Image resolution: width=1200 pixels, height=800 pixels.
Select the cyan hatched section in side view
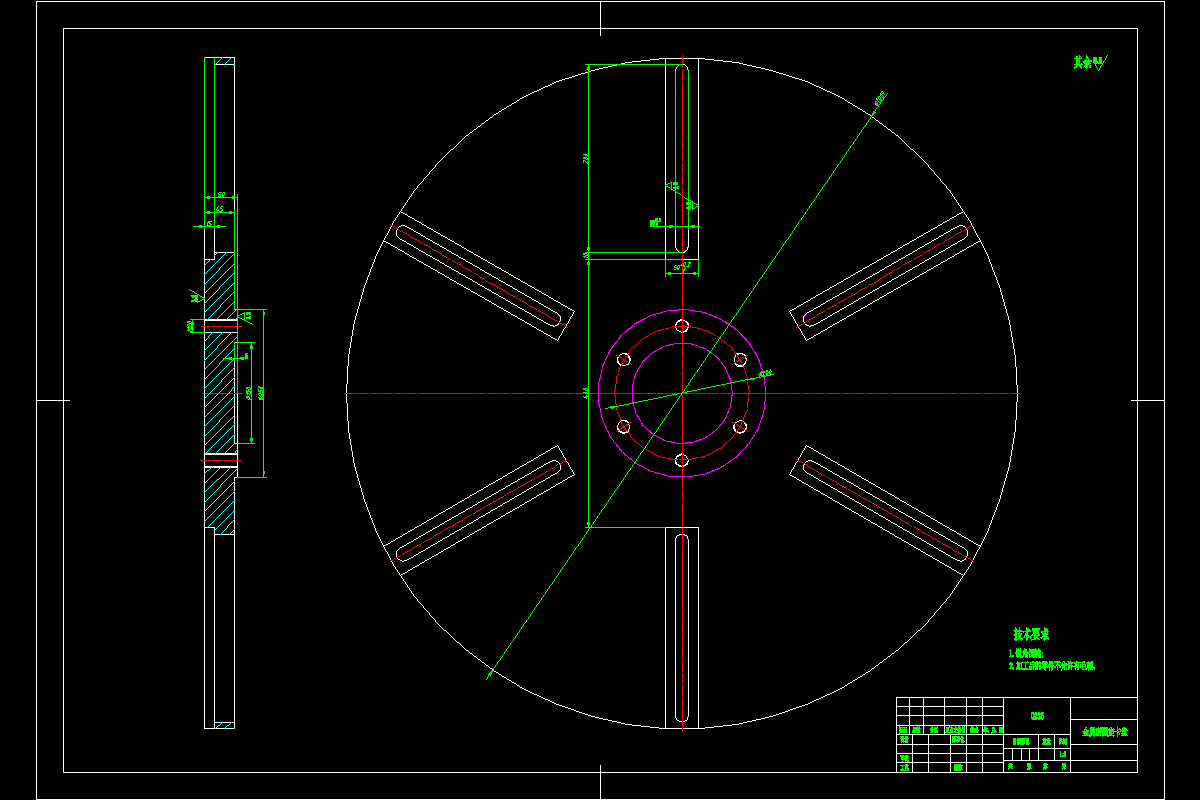point(219,393)
